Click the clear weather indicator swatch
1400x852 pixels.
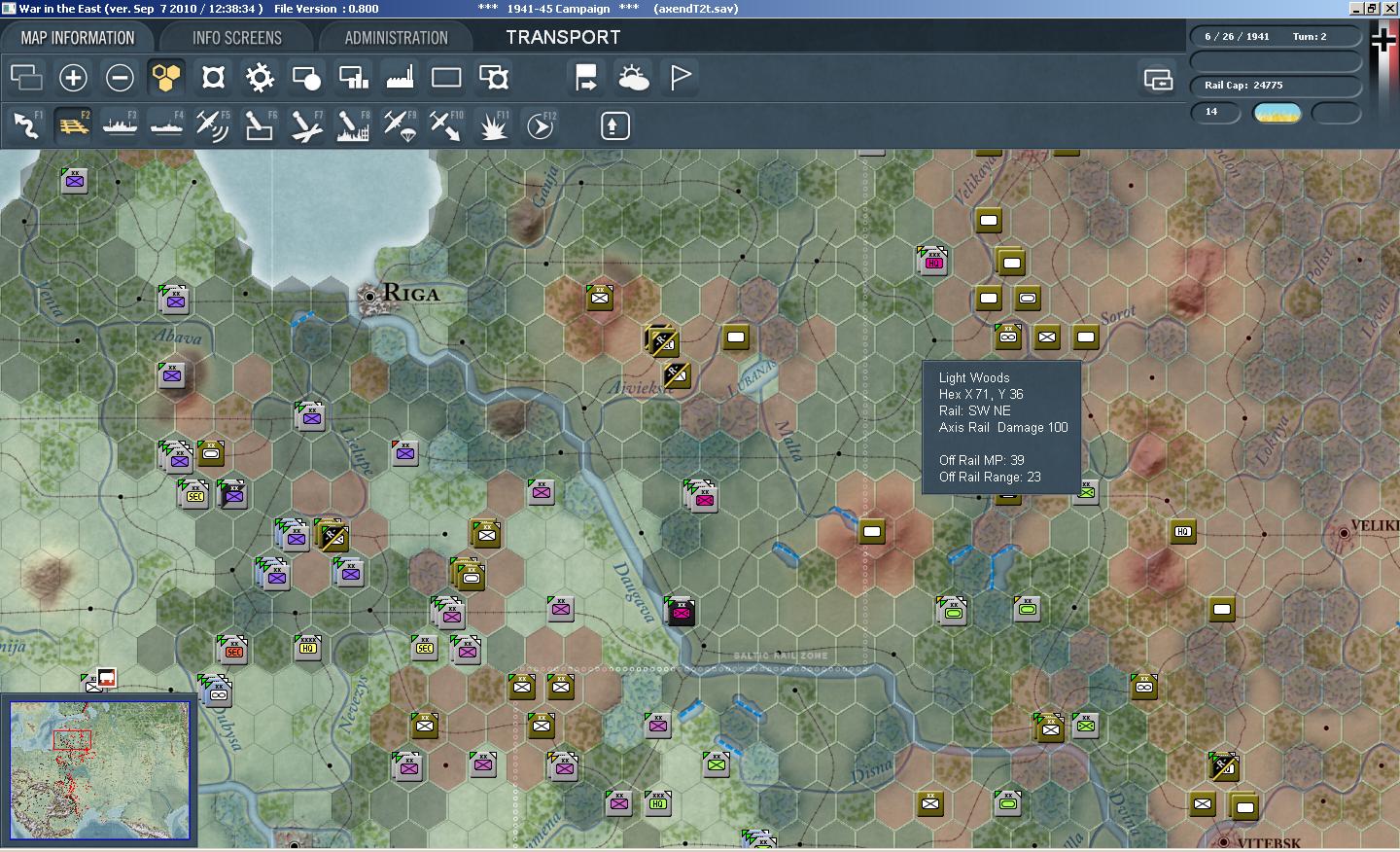click(1277, 113)
